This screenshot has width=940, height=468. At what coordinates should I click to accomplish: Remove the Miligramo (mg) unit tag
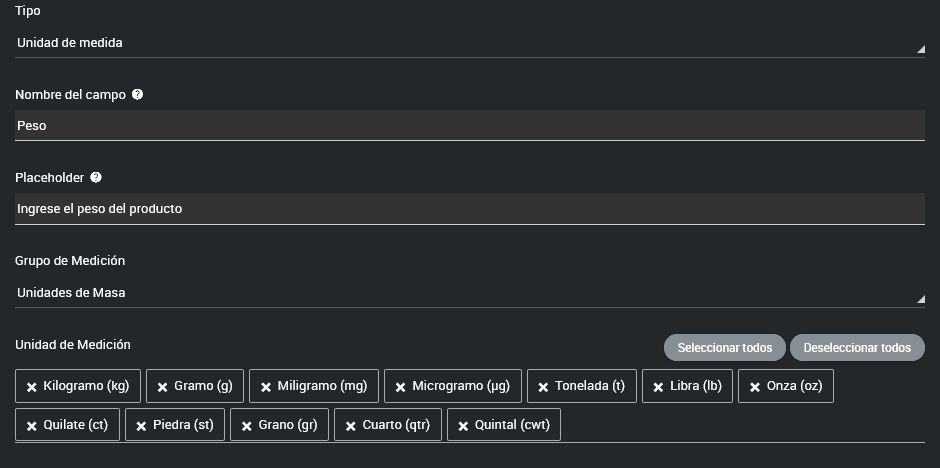266,387
